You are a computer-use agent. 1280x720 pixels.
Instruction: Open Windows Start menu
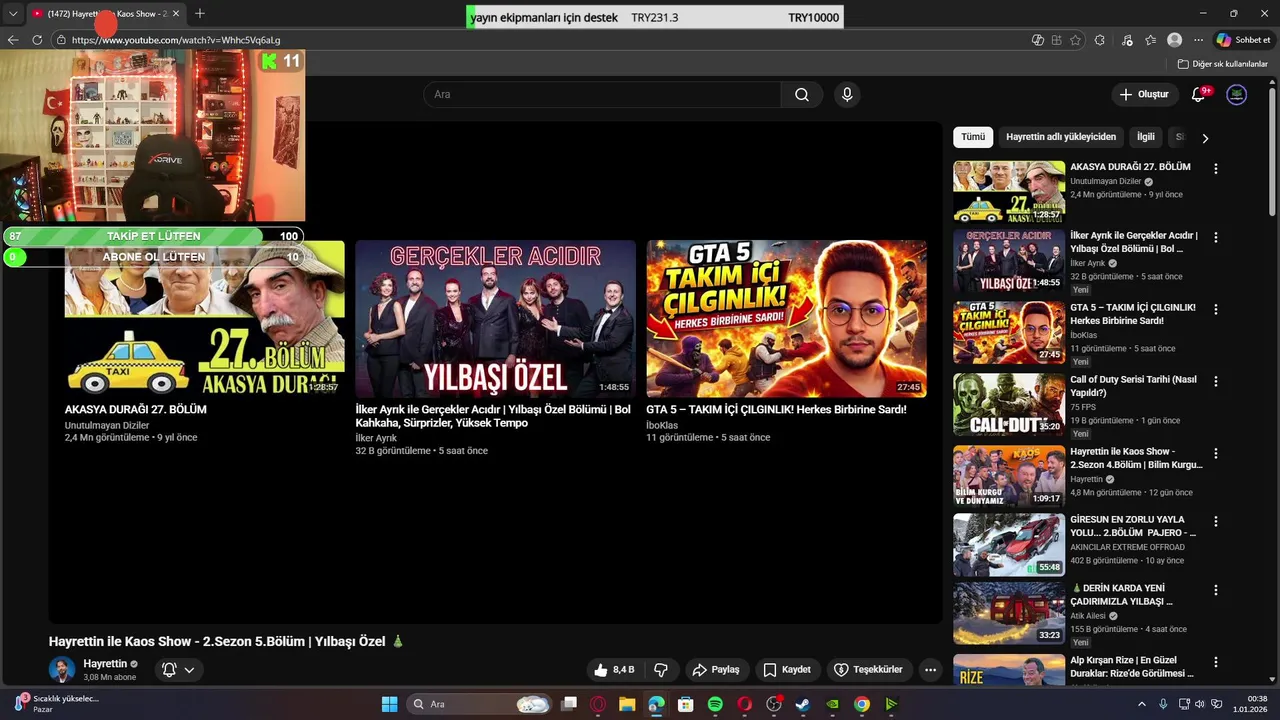click(390, 704)
